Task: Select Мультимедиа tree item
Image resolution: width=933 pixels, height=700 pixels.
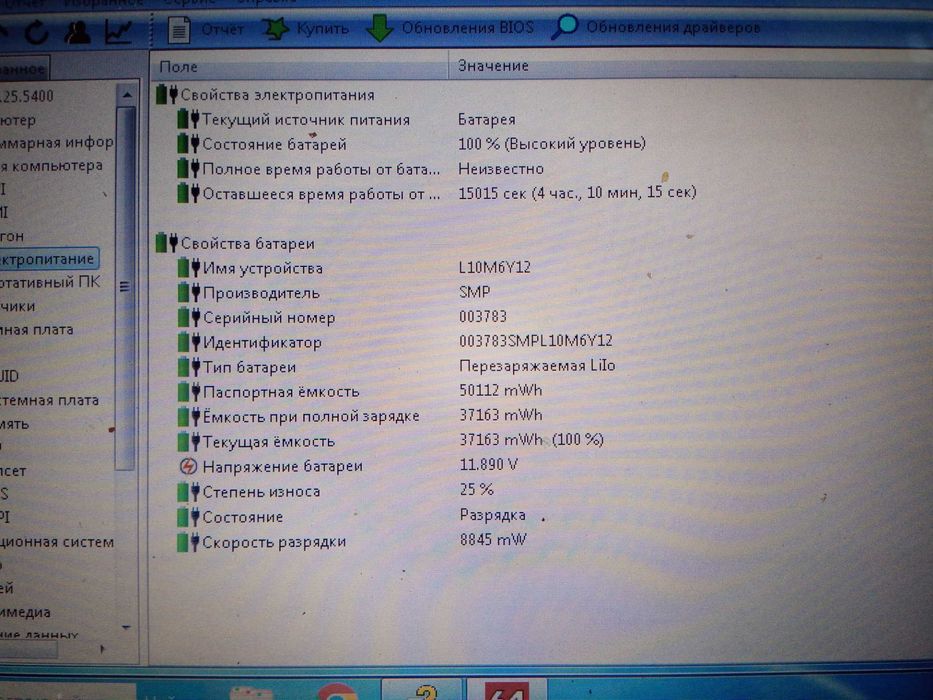Action: (x=26, y=612)
